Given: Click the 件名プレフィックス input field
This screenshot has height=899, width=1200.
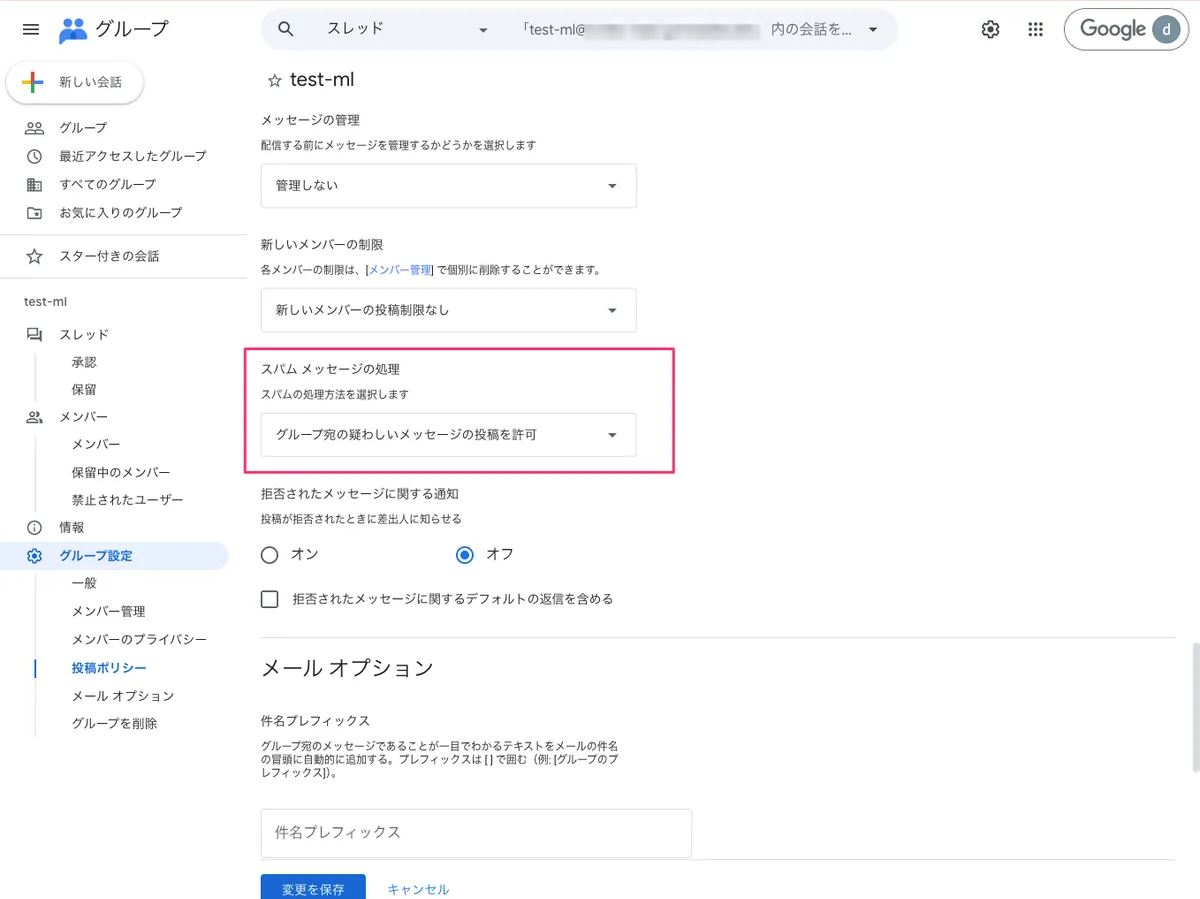Looking at the screenshot, I should click(476, 833).
